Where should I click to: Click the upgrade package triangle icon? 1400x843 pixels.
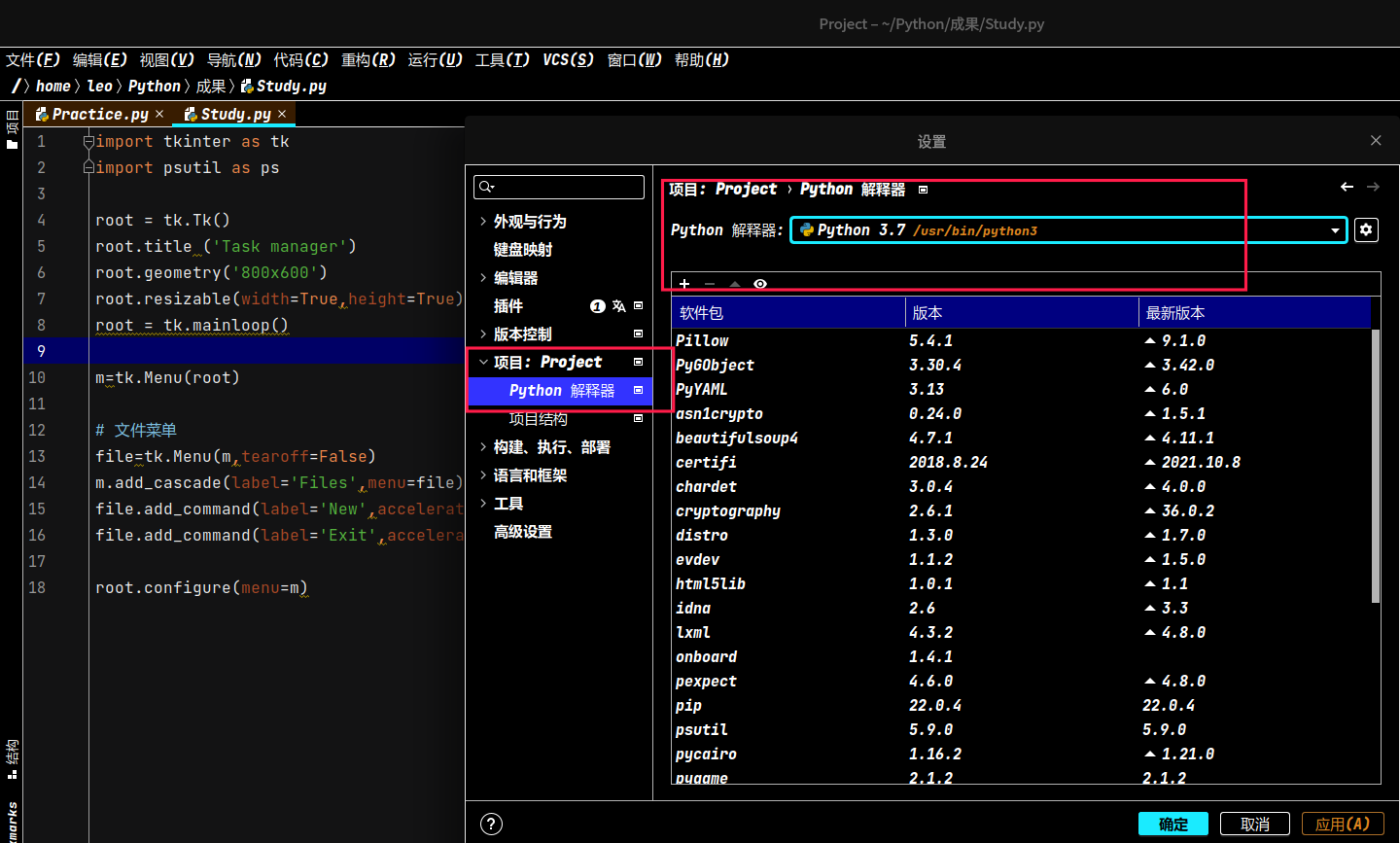point(735,284)
